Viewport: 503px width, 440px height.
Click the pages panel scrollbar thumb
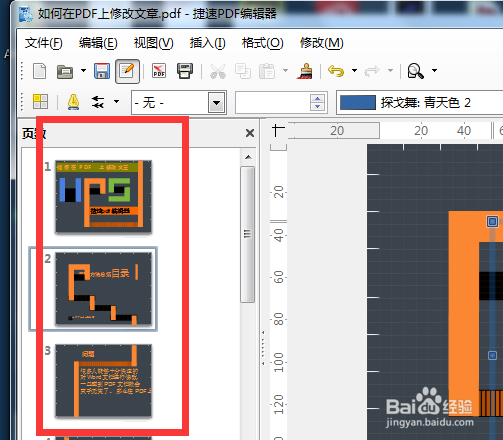(247, 234)
